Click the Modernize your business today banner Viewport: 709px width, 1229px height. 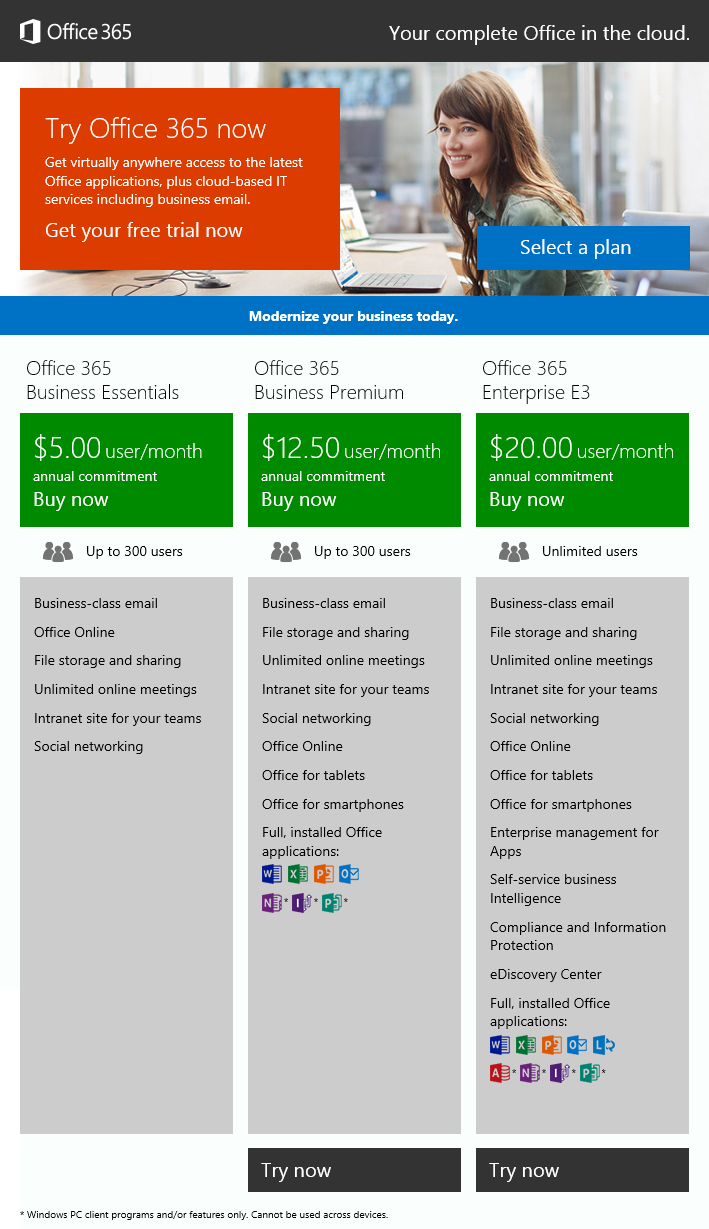[354, 316]
